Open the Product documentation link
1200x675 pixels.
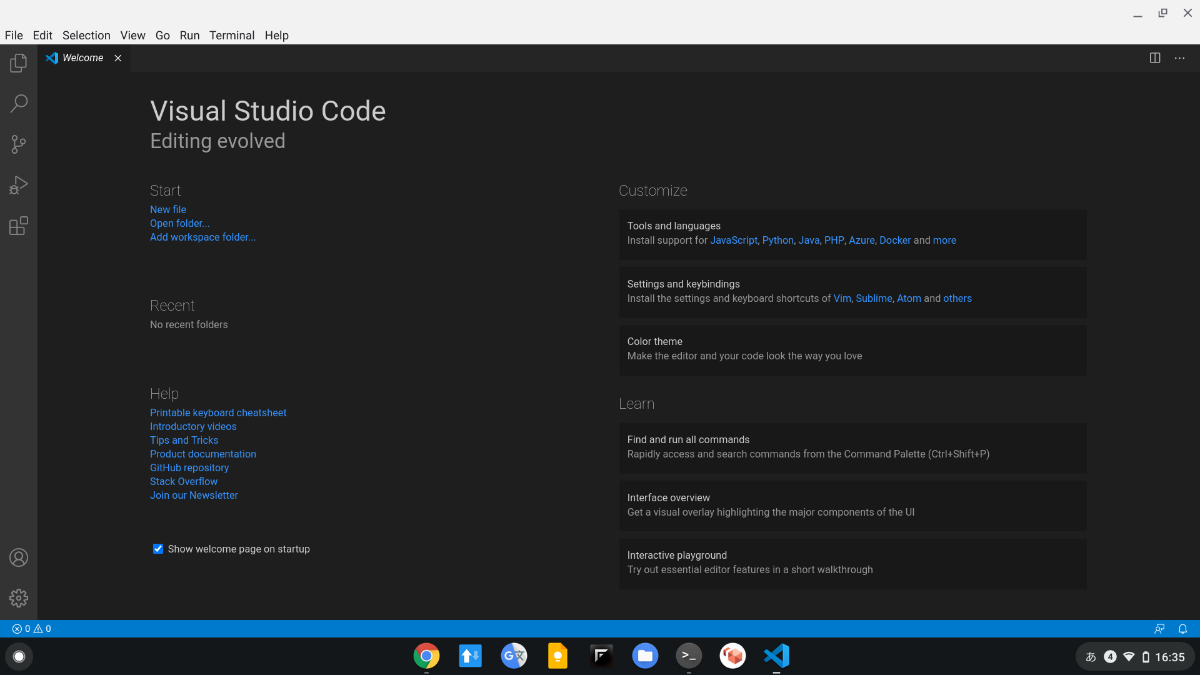tap(203, 454)
